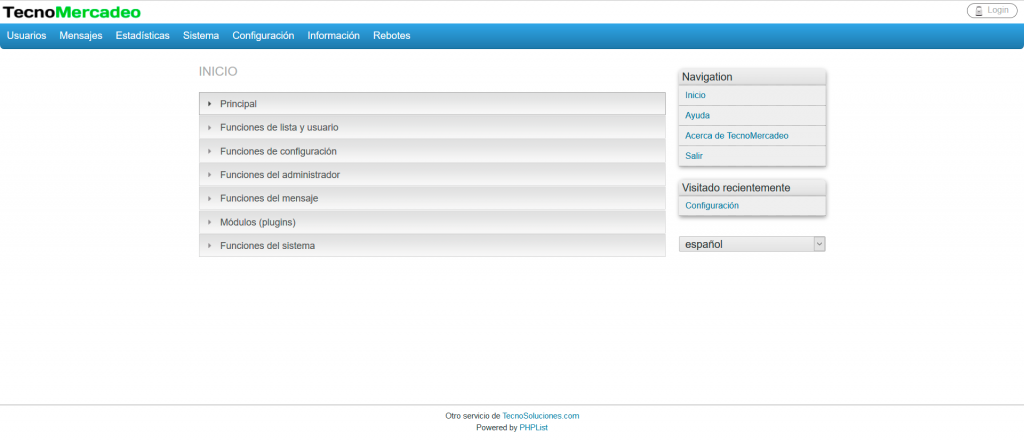The height and width of the screenshot is (442, 1024).
Task: Expand Funciones del sistema section
Action: pos(267,245)
